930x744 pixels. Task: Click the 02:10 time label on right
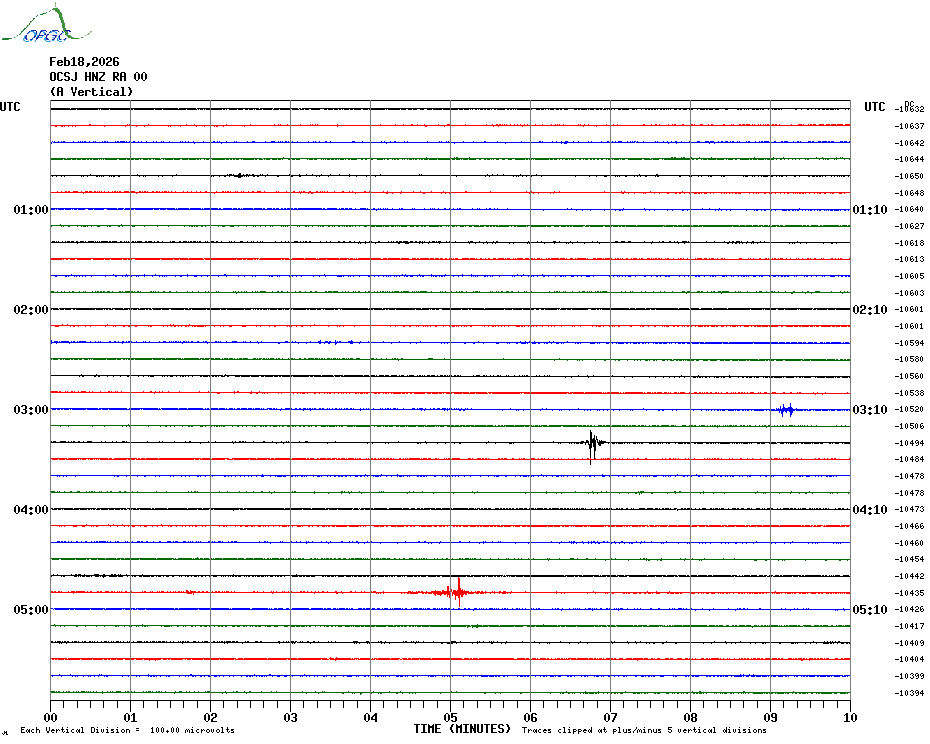click(x=869, y=310)
